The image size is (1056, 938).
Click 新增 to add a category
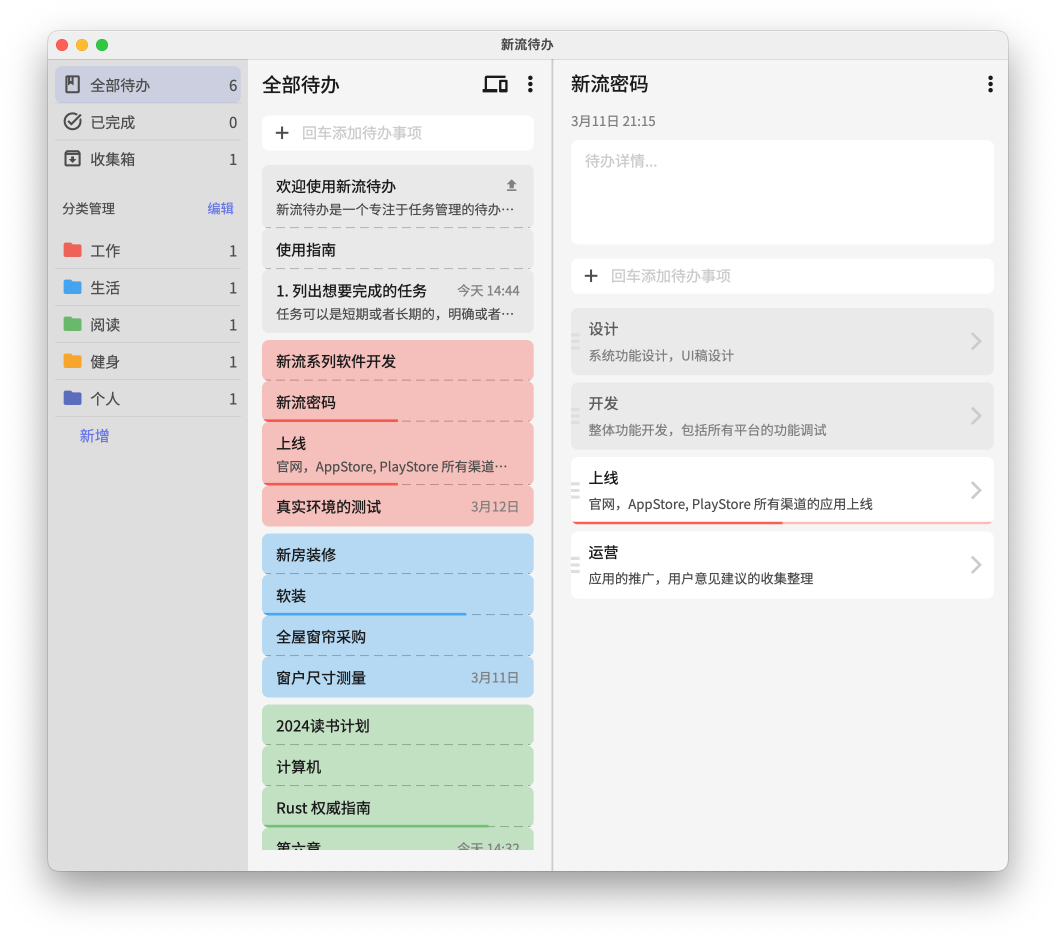pyautogui.click(x=94, y=436)
